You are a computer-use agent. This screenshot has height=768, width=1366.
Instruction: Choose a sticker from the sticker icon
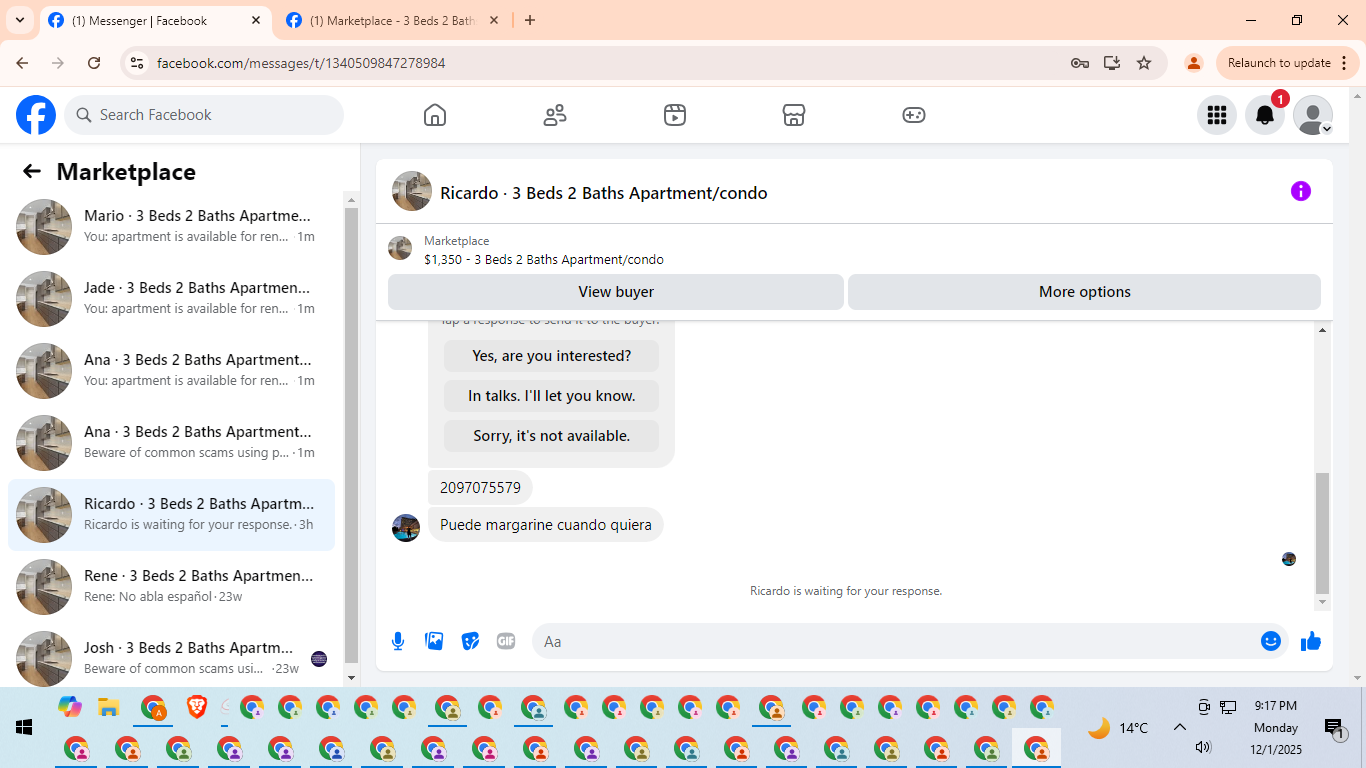(x=470, y=641)
